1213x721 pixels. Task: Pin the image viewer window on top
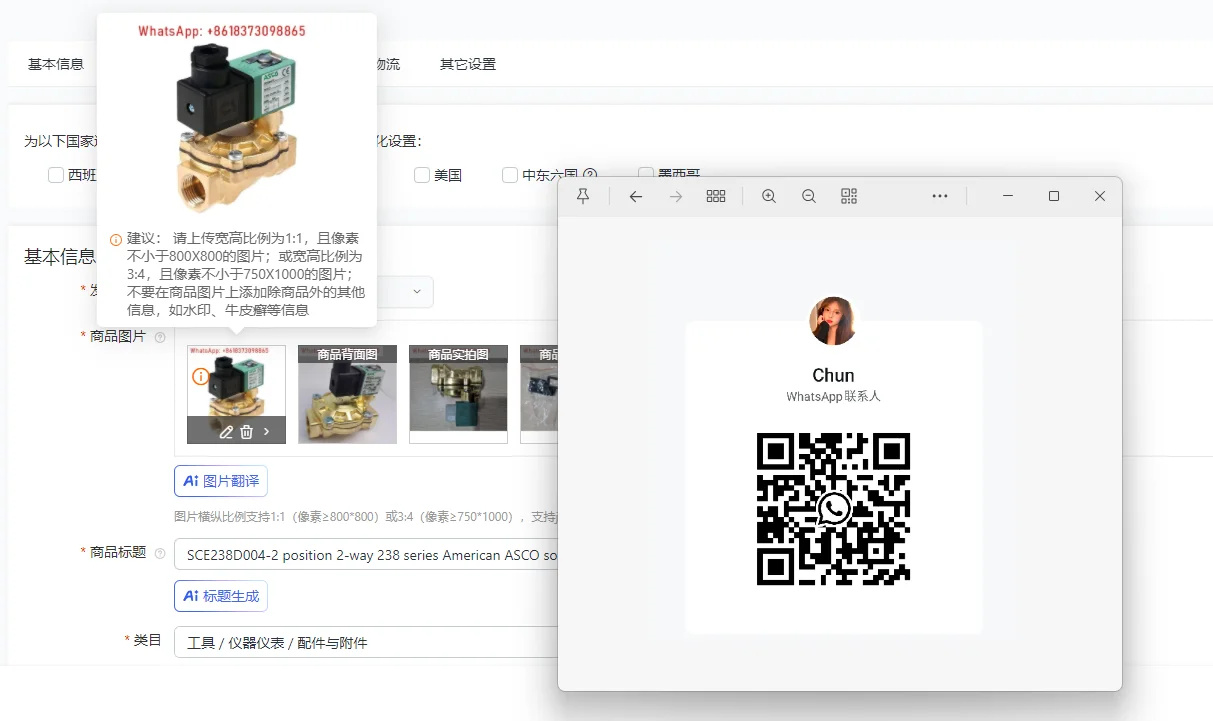583,197
